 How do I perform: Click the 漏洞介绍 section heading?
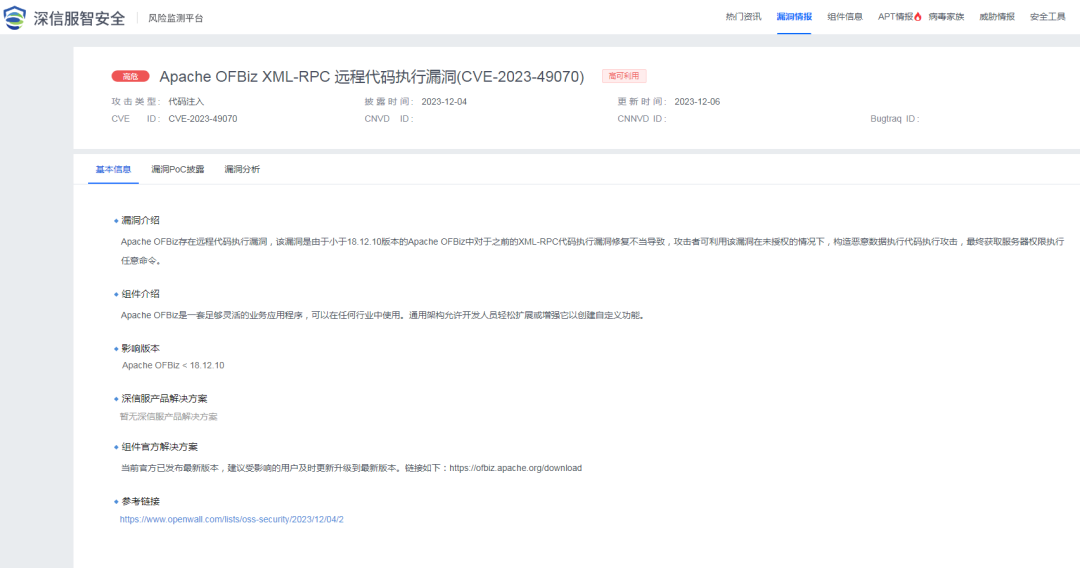coord(141,220)
